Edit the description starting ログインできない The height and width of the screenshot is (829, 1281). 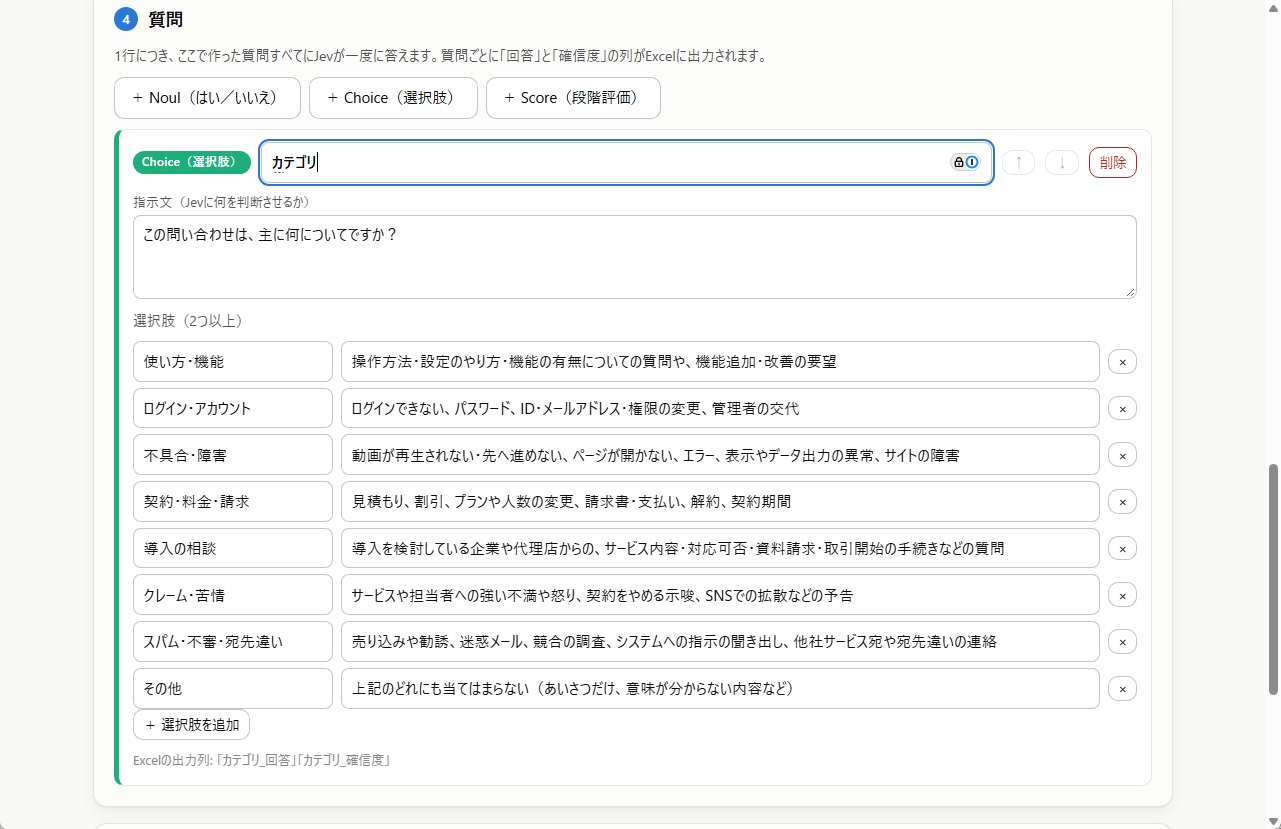click(x=720, y=408)
